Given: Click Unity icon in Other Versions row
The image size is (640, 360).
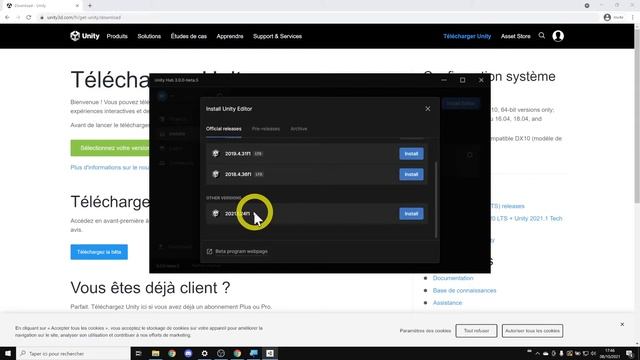Looking at the screenshot, I should [216, 213].
